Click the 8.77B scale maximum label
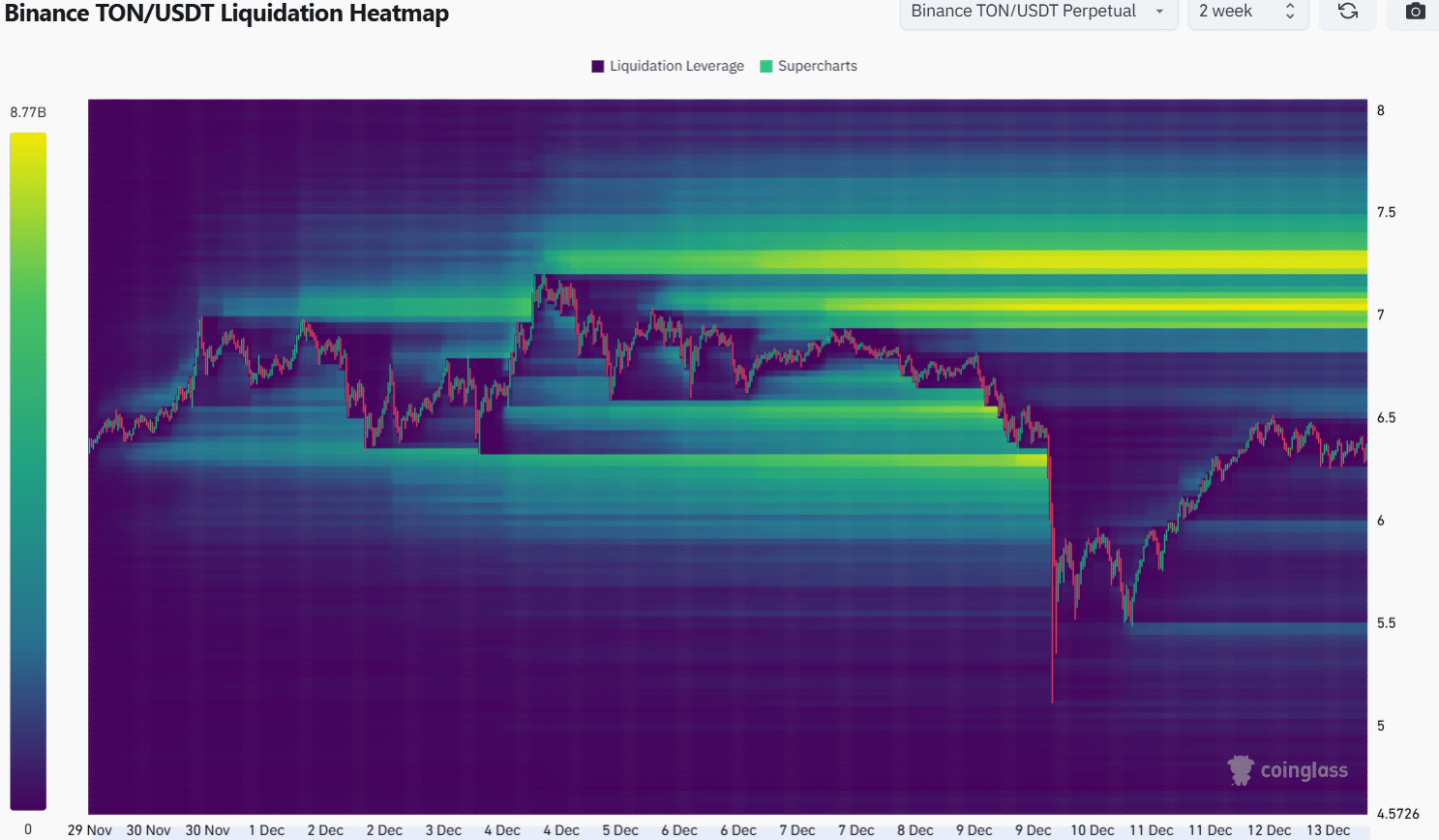Image resolution: width=1439 pixels, height=840 pixels. pos(28,112)
